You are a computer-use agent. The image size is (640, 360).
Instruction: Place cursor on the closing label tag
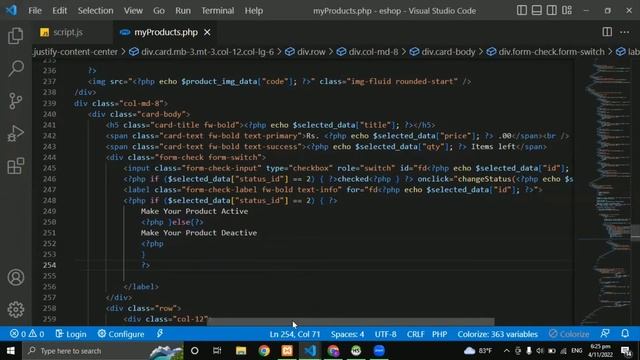pyautogui.click(x=141, y=287)
